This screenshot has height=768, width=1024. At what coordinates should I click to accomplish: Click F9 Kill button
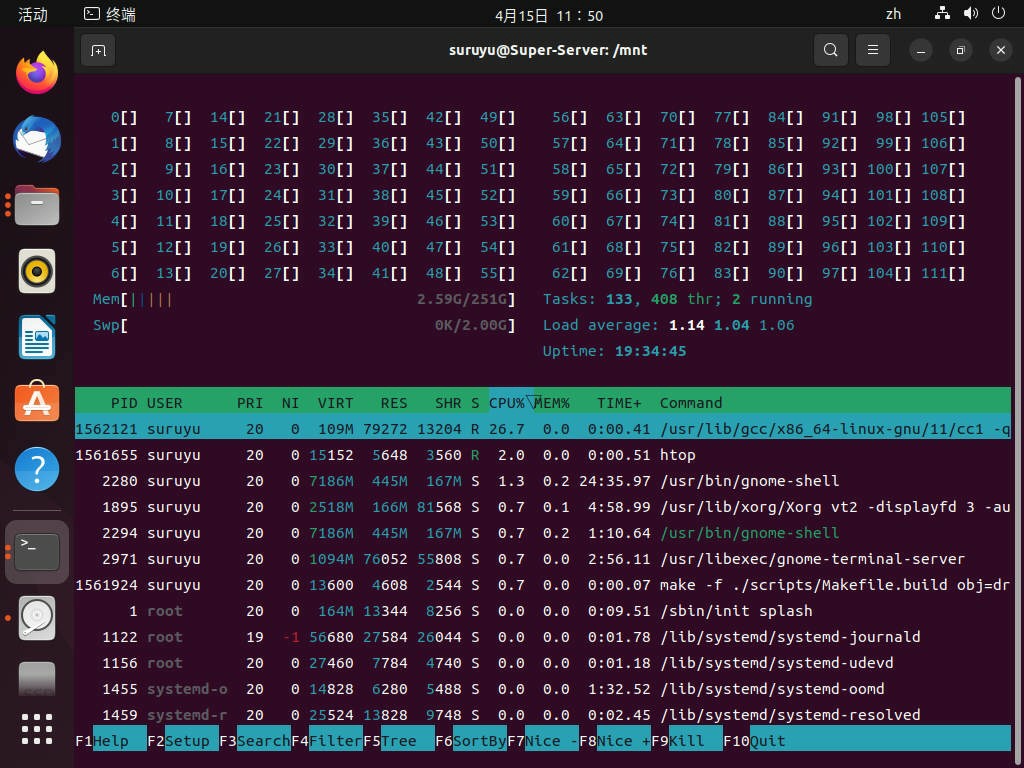pos(686,741)
